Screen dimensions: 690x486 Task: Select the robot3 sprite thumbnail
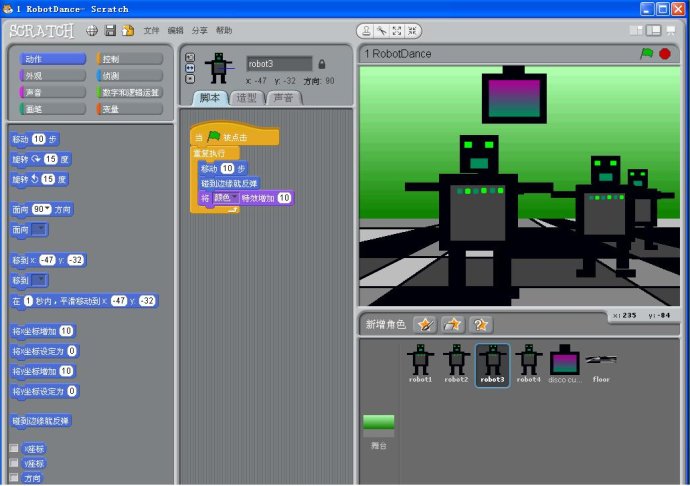click(x=492, y=365)
